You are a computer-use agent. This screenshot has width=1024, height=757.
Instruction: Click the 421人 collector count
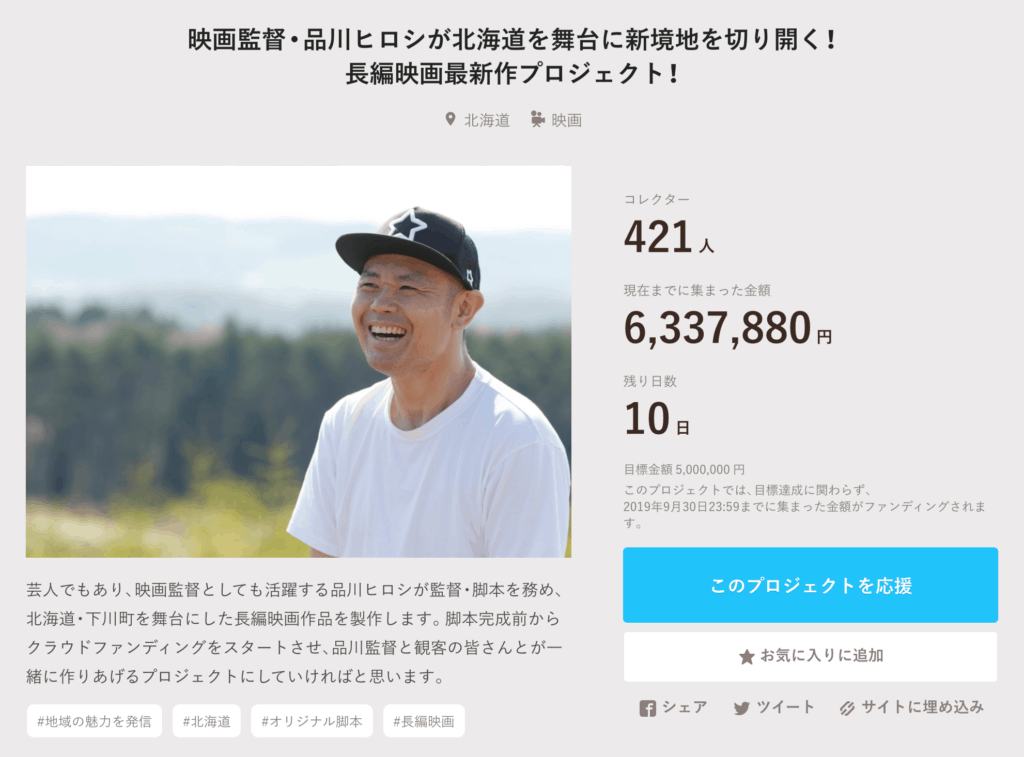[x=669, y=236]
